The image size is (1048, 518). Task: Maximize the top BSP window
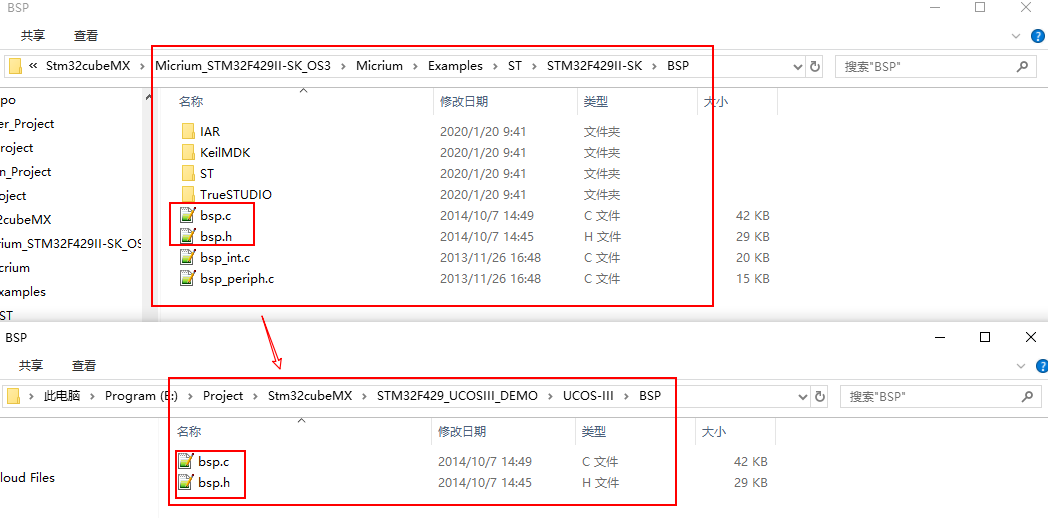coord(980,7)
